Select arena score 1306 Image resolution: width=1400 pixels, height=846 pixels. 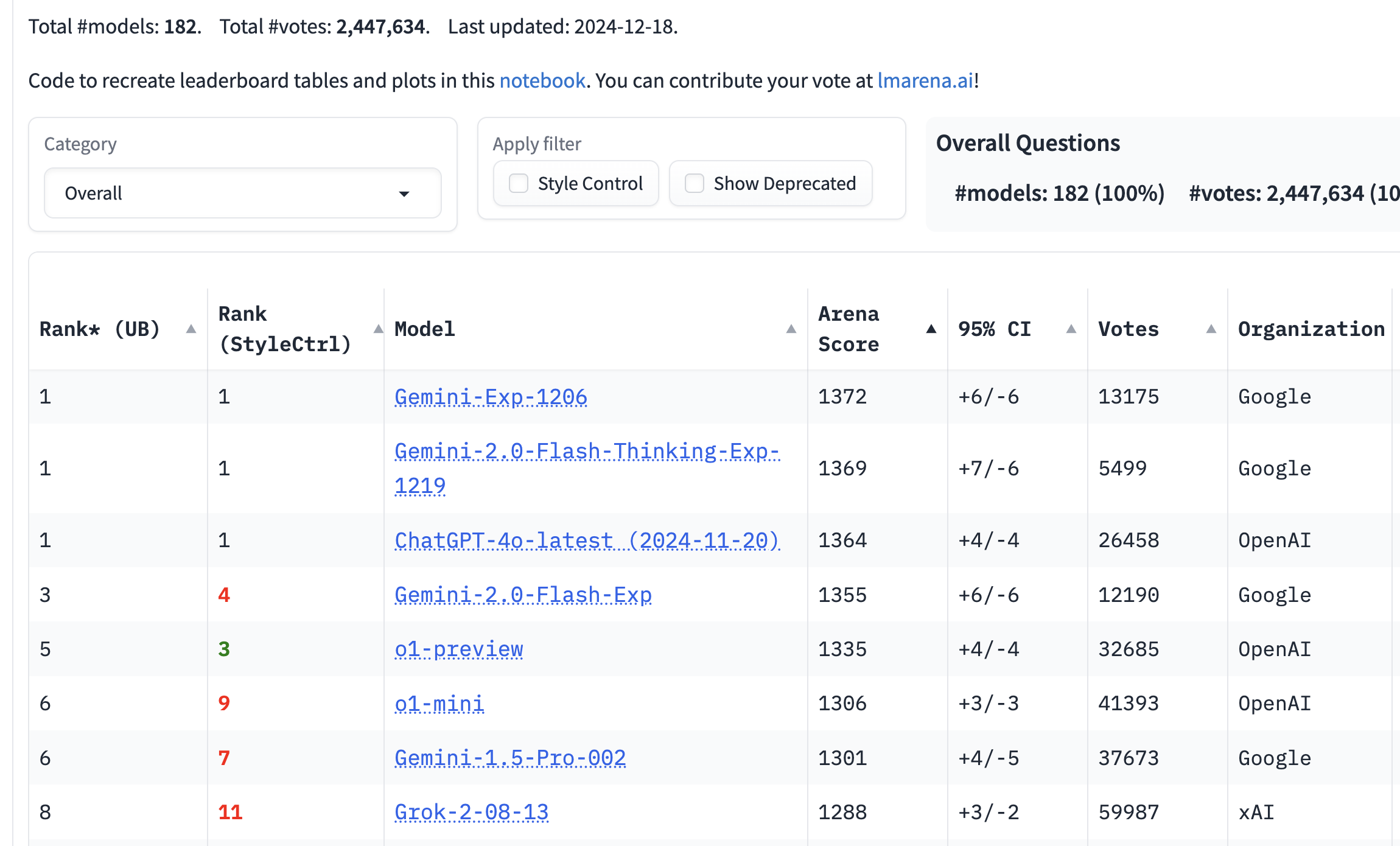tap(842, 704)
